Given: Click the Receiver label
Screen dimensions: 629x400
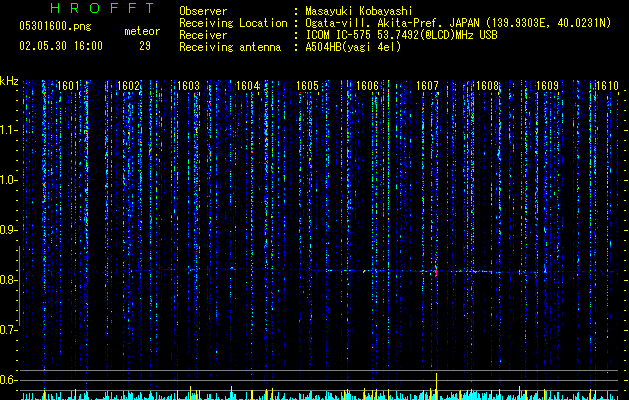Looking at the screenshot, I should click(203, 35).
